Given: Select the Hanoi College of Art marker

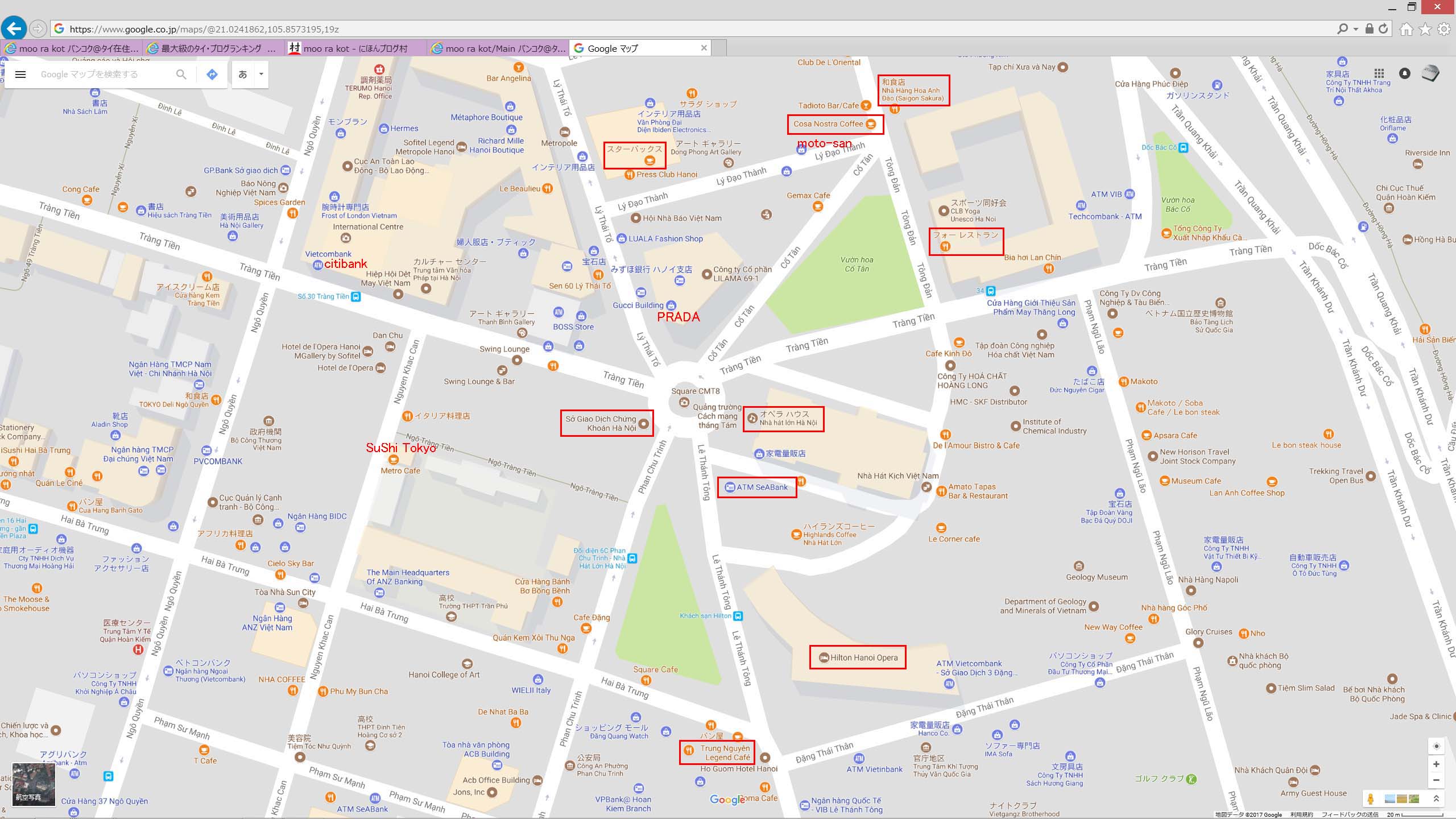Looking at the screenshot, I should (x=467, y=664).
